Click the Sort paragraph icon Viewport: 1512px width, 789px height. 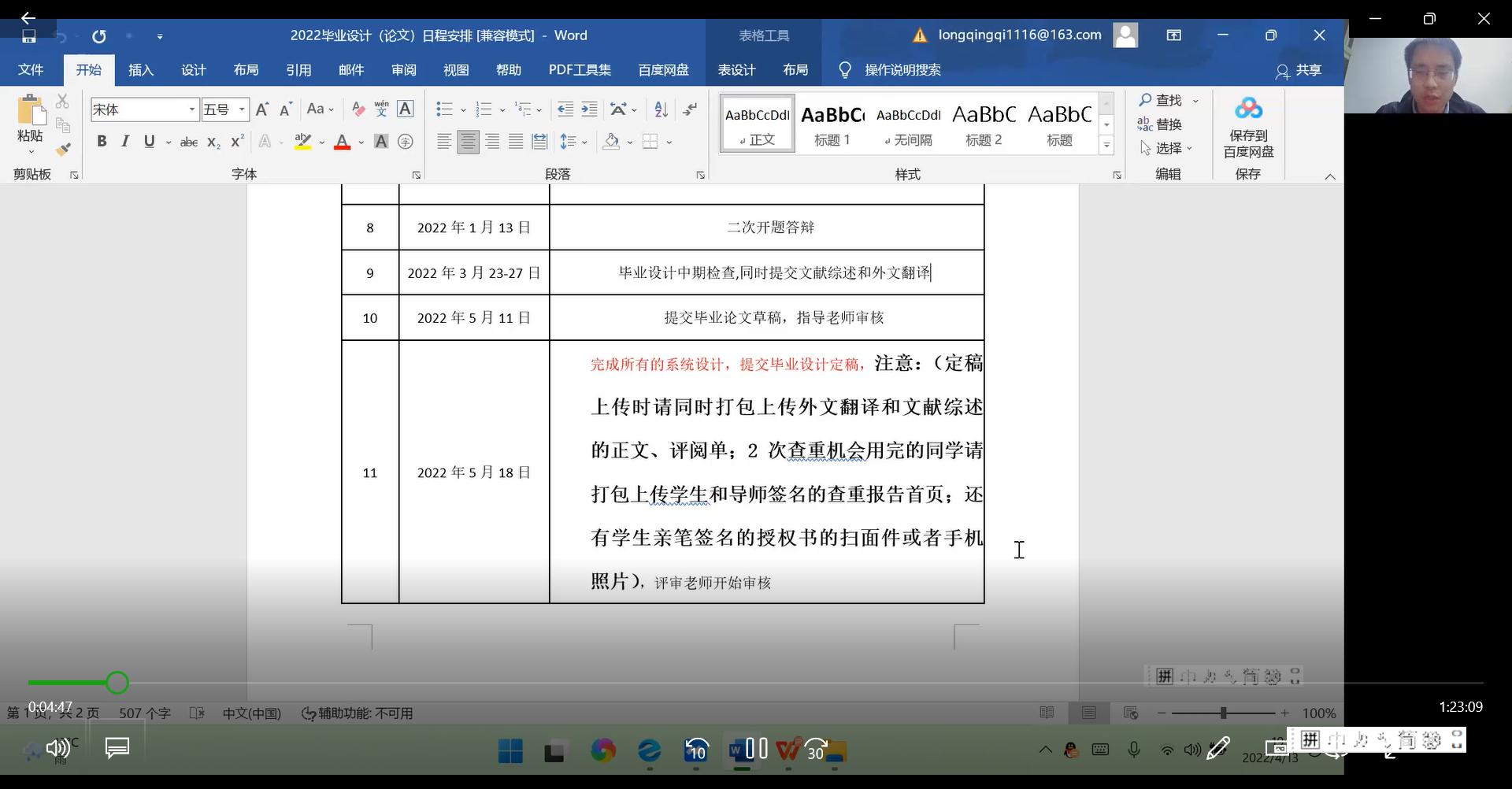tap(661, 109)
